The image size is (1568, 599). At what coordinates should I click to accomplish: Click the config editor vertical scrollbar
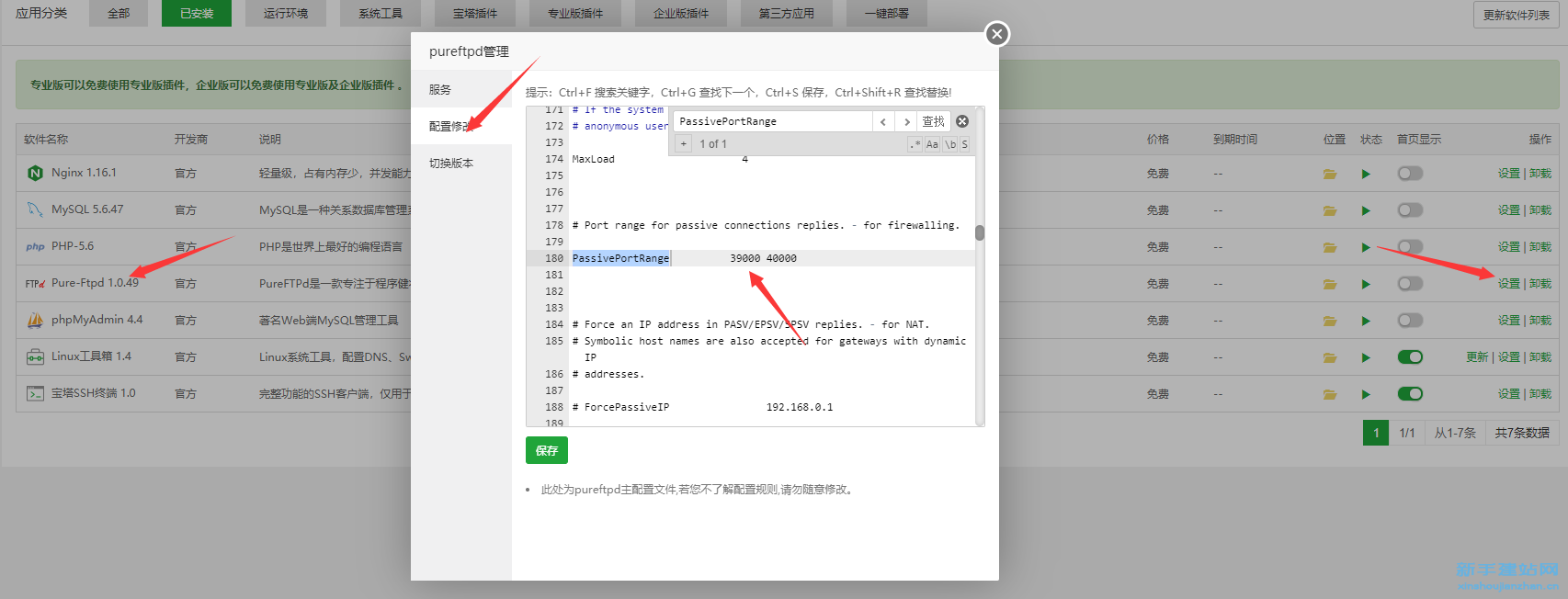pyautogui.click(x=980, y=232)
